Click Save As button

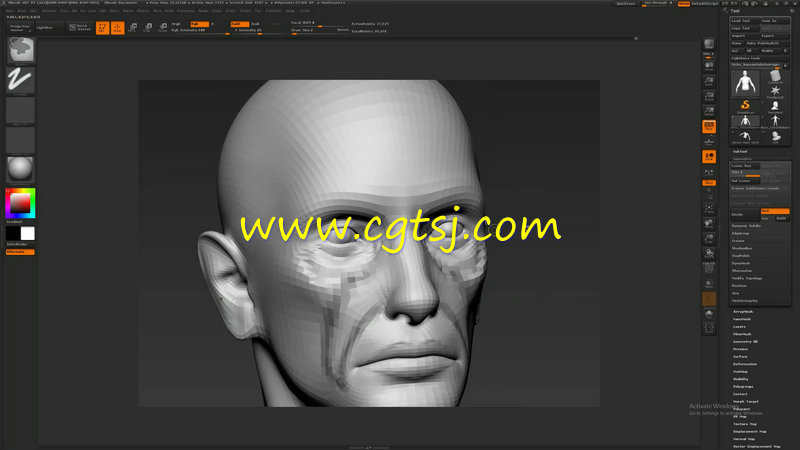click(x=775, y=21)
